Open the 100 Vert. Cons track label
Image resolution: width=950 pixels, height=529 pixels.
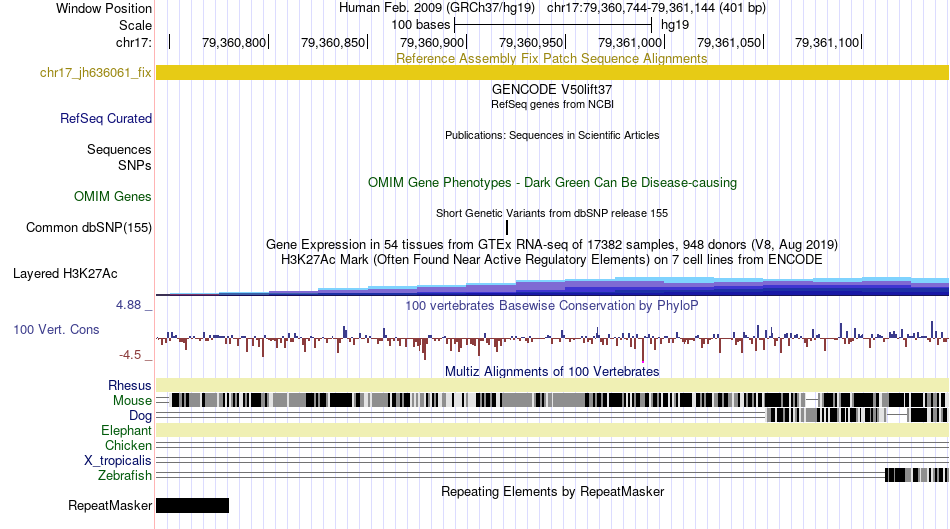tap(56, 330)
